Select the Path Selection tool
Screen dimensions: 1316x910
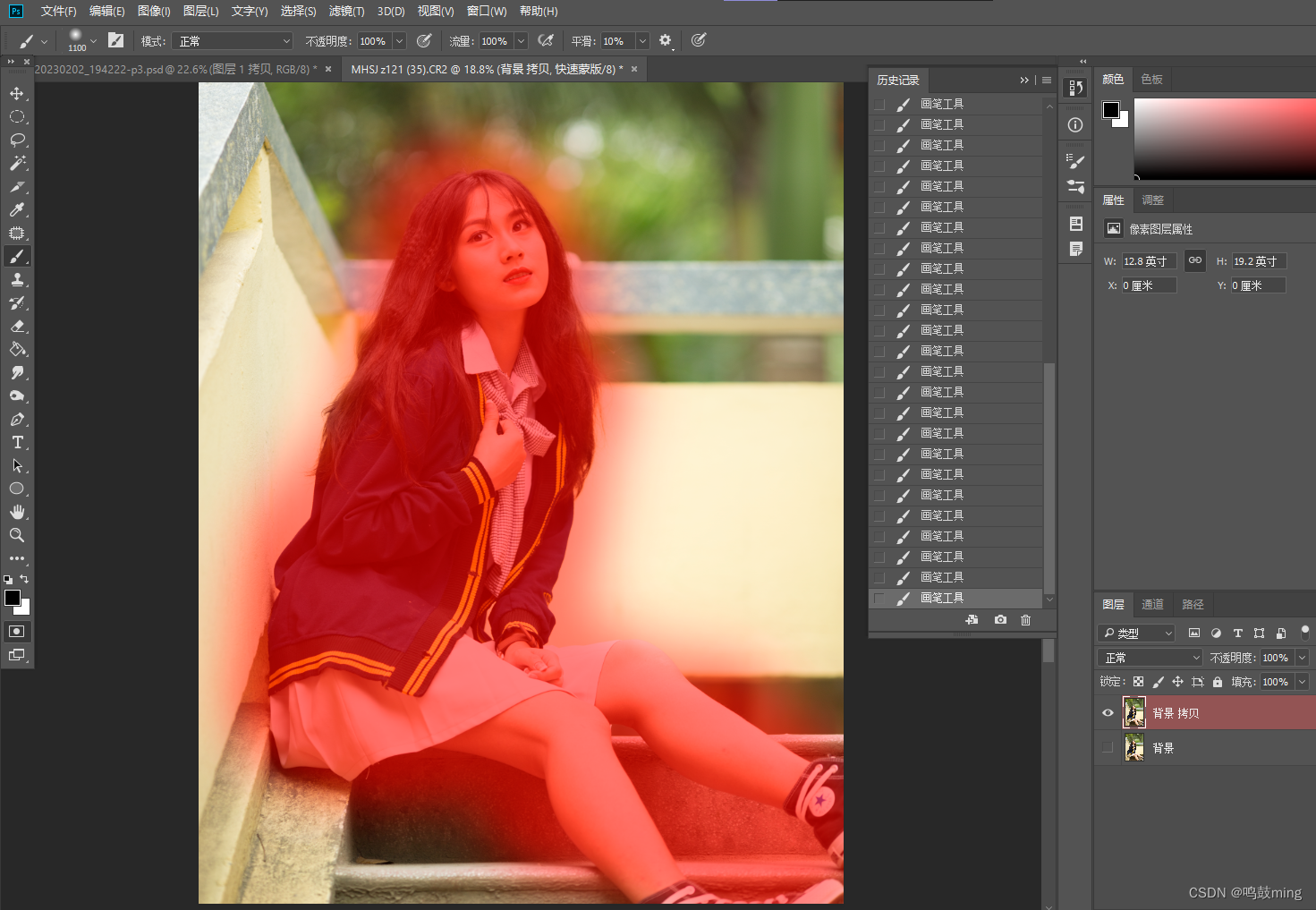point(17,465)
